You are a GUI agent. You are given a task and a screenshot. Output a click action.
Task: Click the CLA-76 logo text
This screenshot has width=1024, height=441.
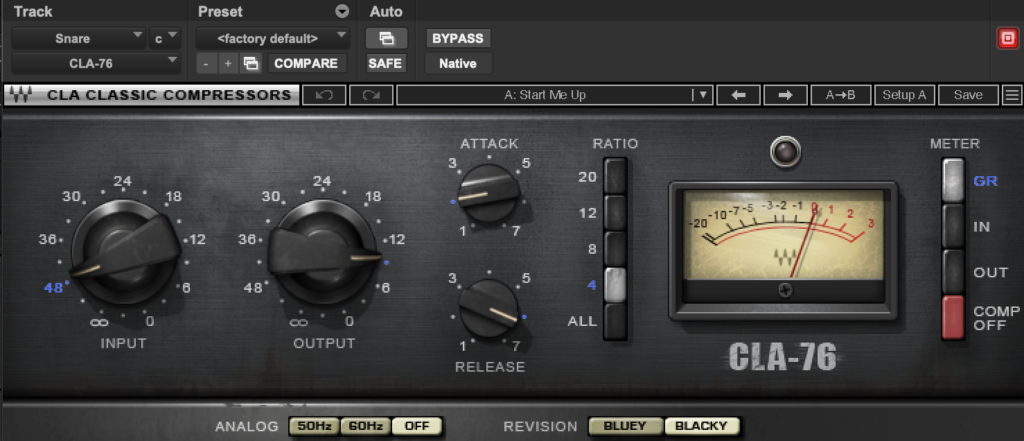click(782, 356)
